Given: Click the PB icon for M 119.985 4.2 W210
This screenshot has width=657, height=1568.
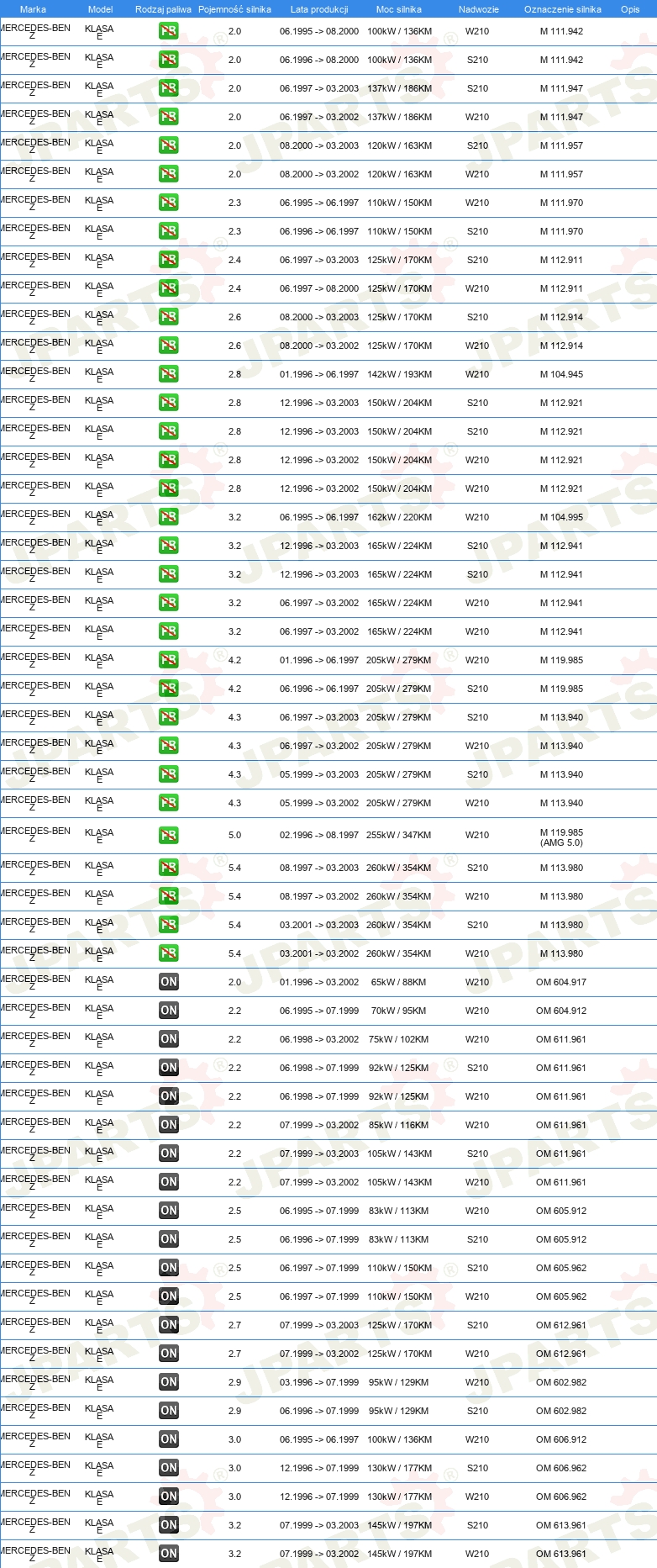Looking at the screenshot, I should click(169, 660).
